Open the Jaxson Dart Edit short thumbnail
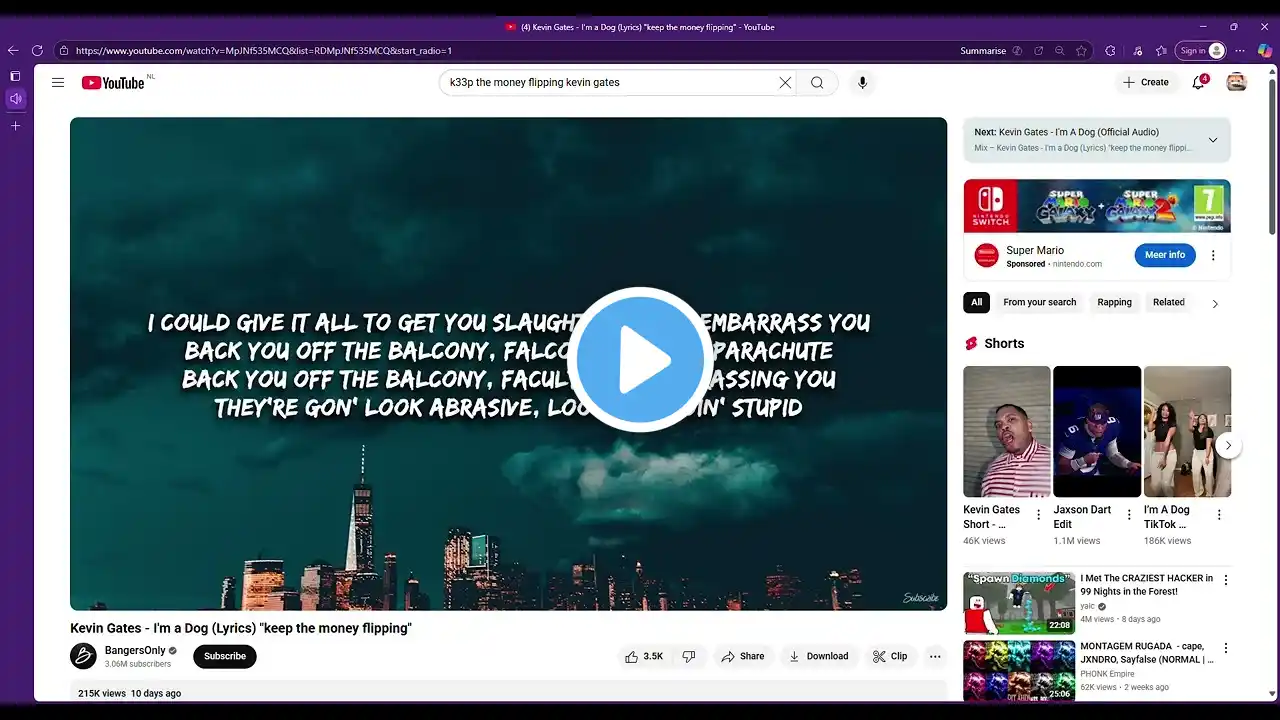This screenshot has width=1280, height=720. point(1097,432)
